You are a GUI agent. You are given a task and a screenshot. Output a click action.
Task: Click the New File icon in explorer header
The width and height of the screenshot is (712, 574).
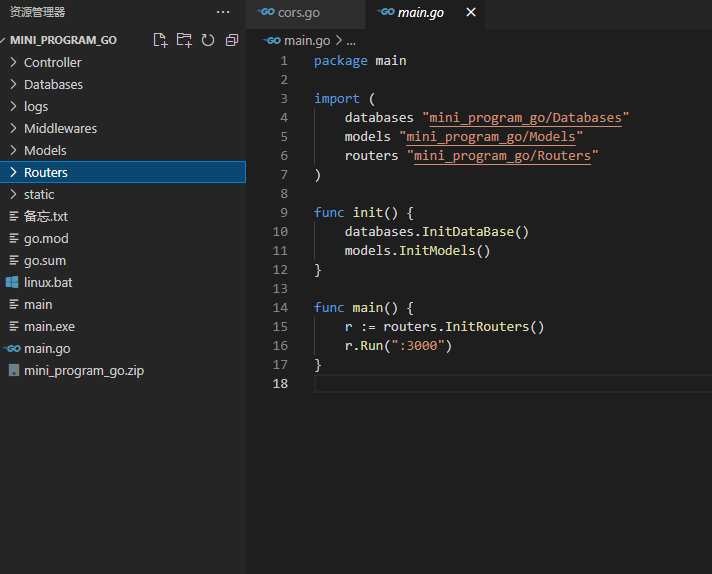[x=160, y=40]
